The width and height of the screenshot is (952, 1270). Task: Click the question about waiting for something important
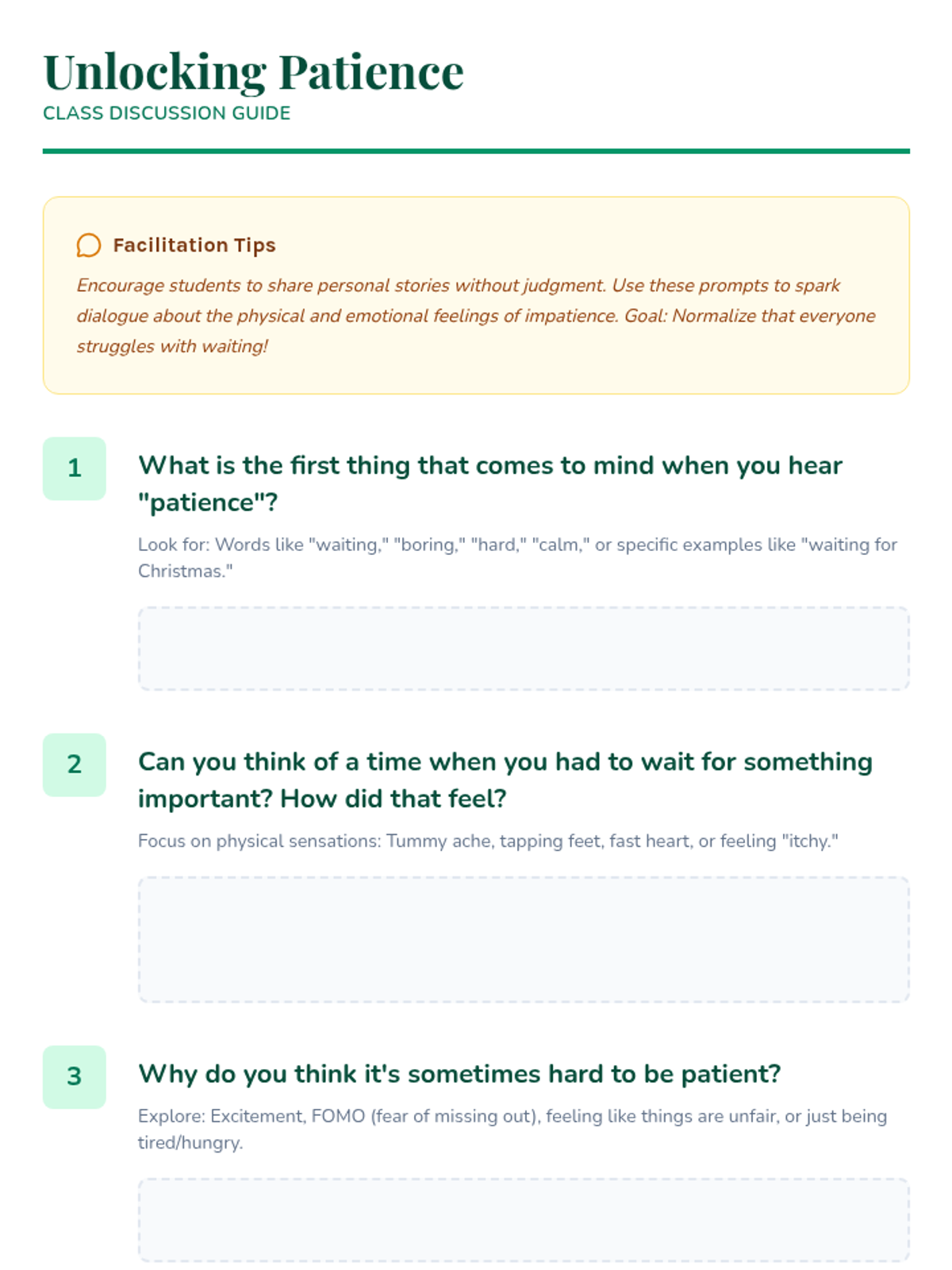[505, 779]
